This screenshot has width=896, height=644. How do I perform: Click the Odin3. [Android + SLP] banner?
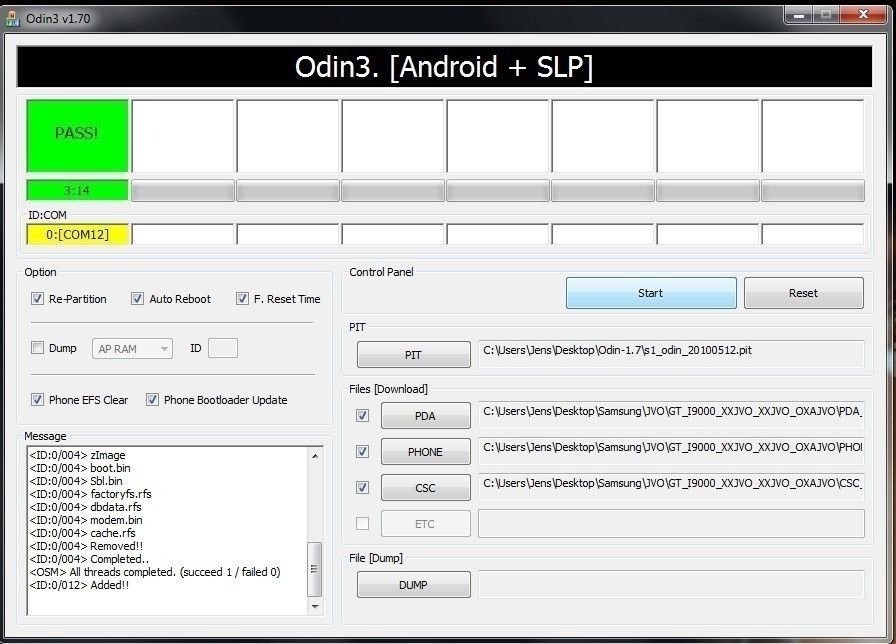click(445, 67)
